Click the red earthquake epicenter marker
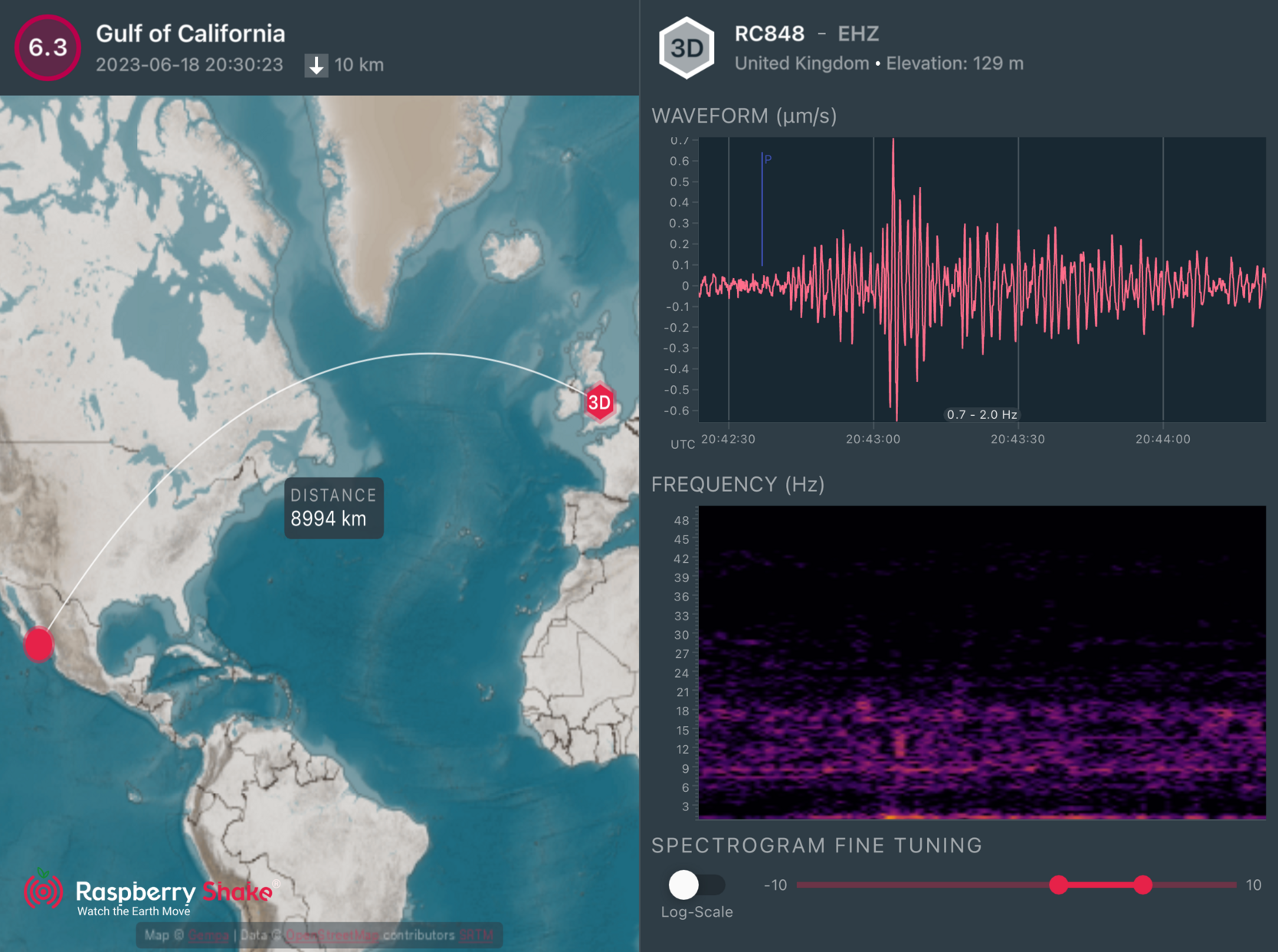 (x=38, y=643)
